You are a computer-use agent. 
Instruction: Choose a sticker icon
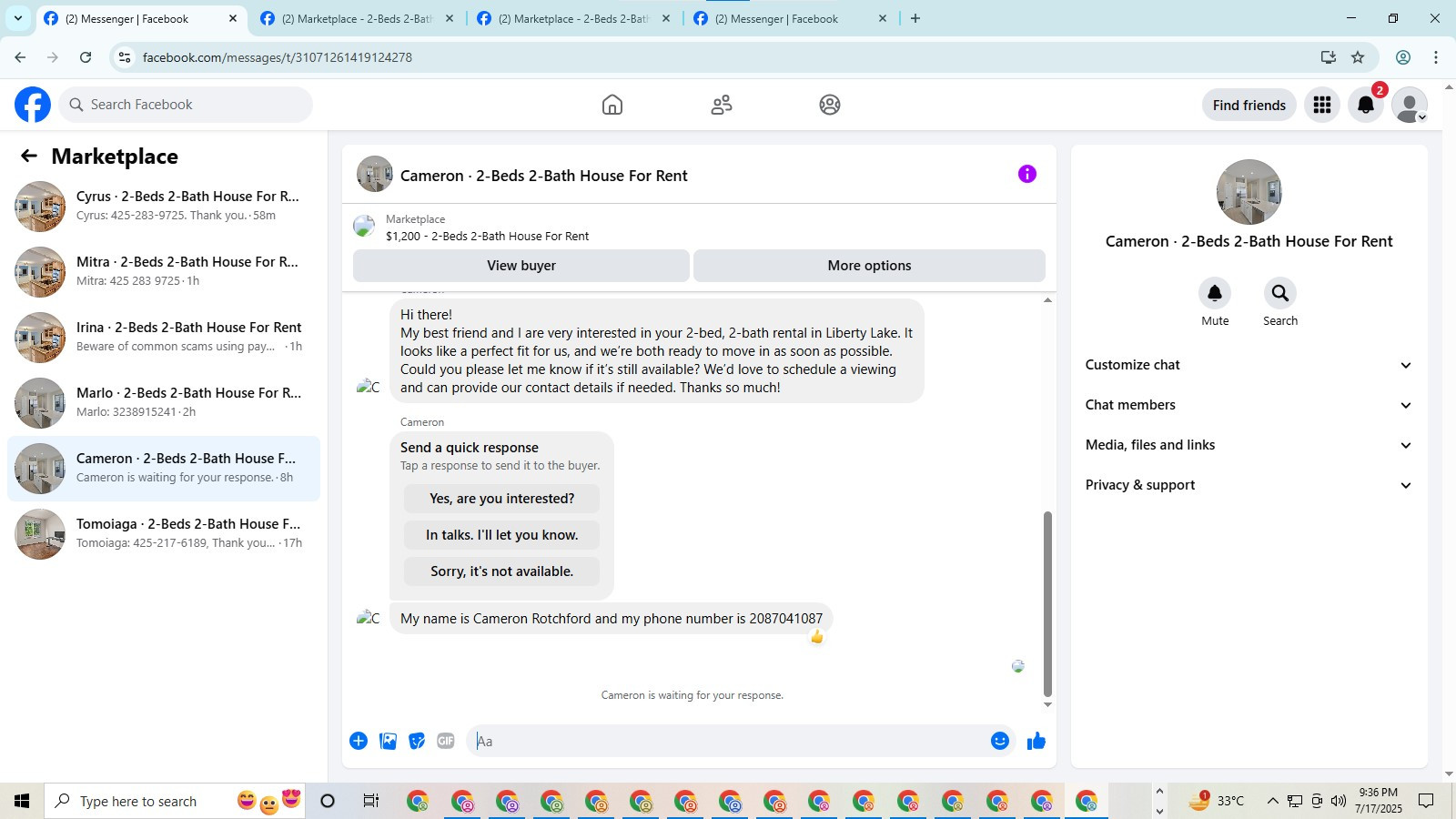point(417,741)
